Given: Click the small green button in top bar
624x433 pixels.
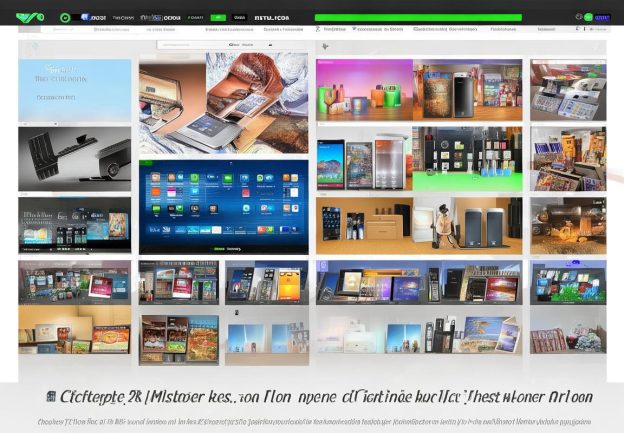Looking at the screenshot, I should (218, 18).
